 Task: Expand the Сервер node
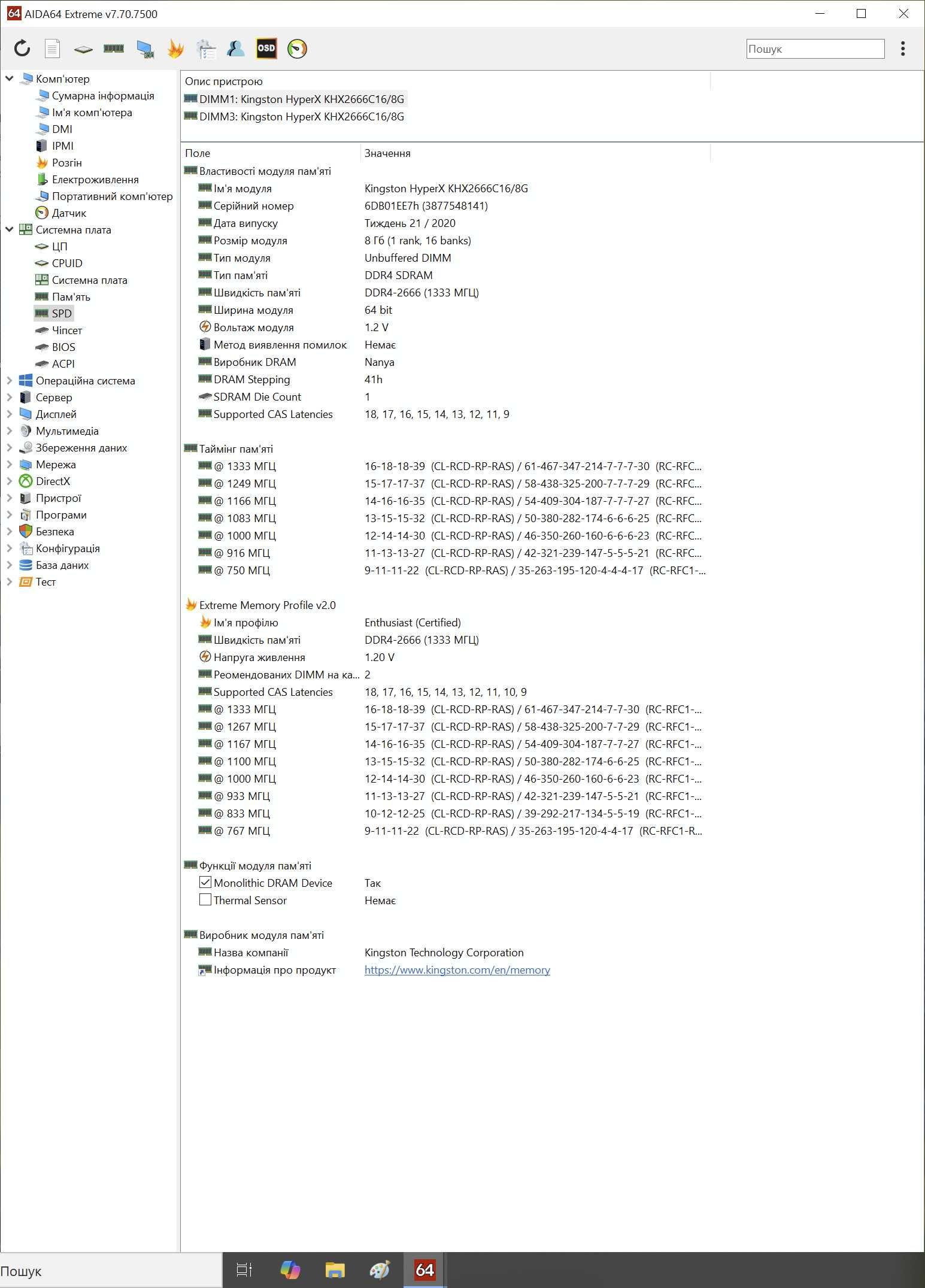[x=10, y=397]
